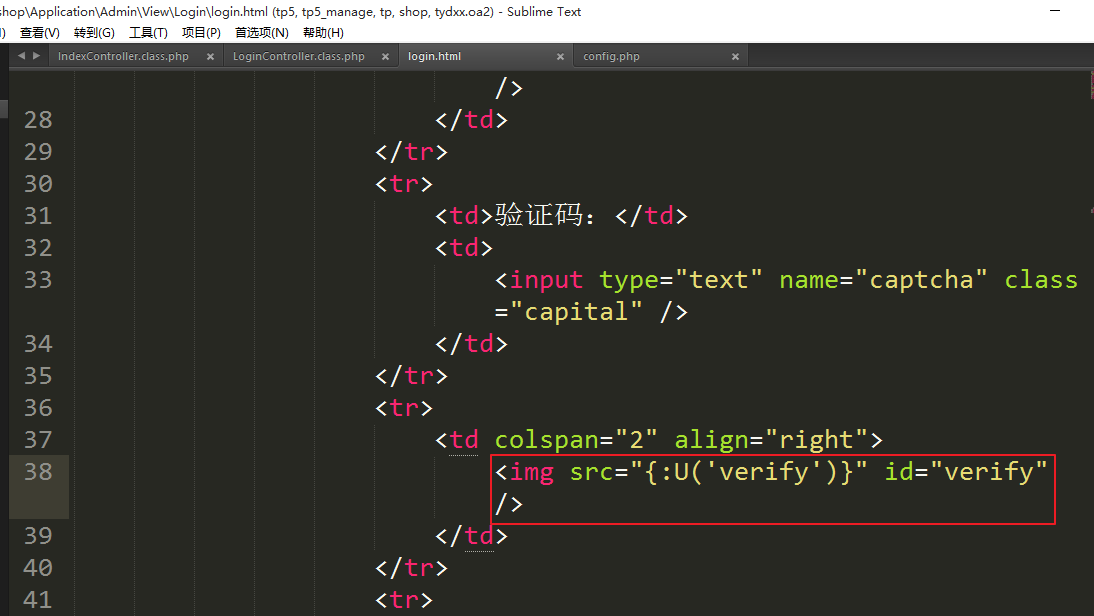Image resolution: width=1094 pixels, height=616 pixels.
Task: Open the 查看(V) menu
Action: tap(40, 33)
